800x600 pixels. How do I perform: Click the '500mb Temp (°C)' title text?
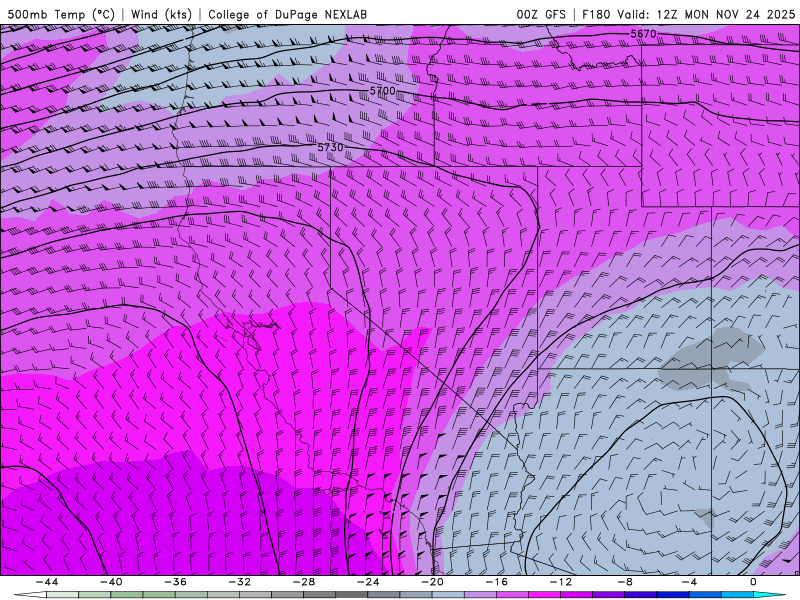point(61,14)
